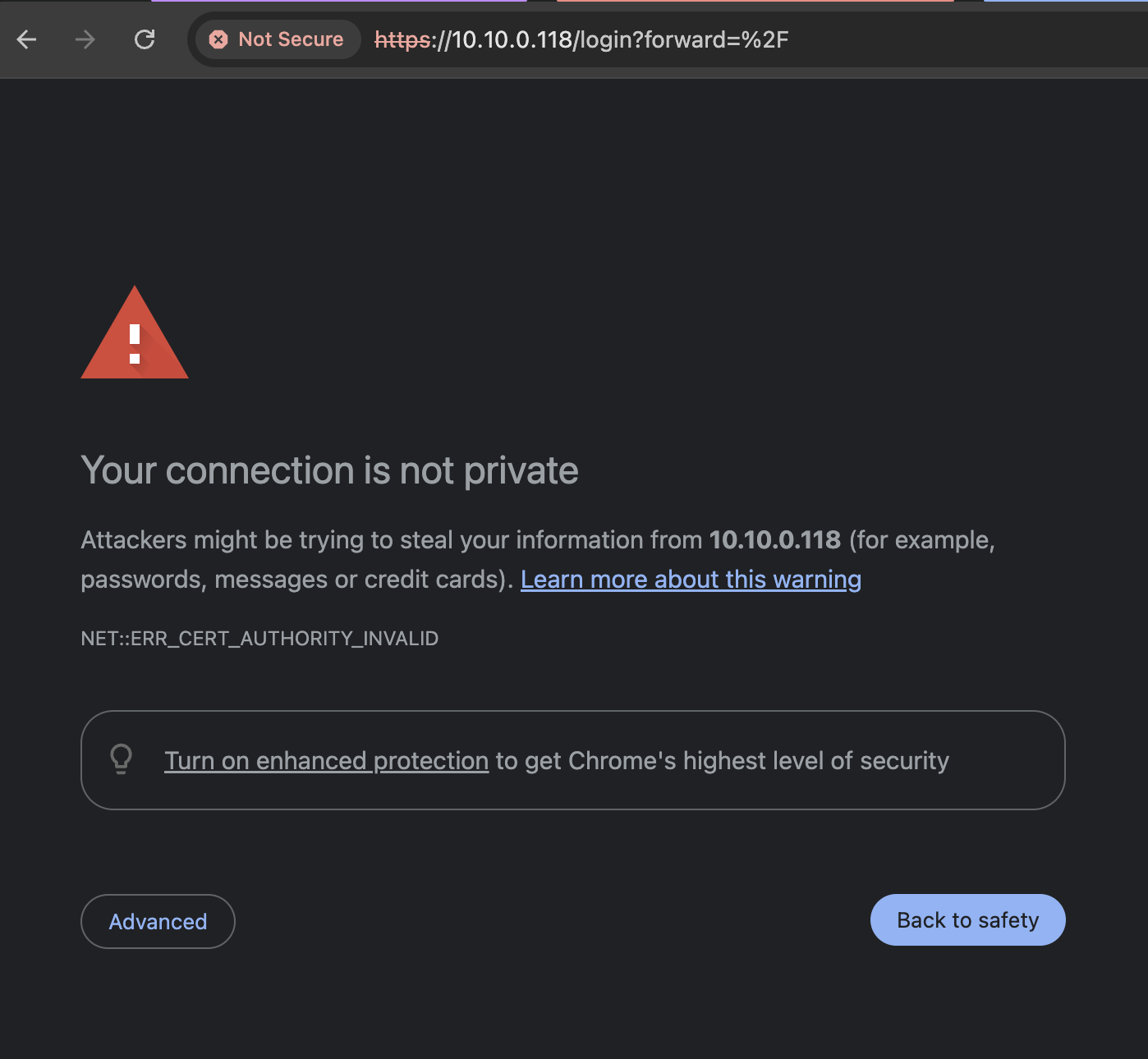The height and width of the screenshot is (1059, 1148).
Task: Click the NET::ERR_CERT_AUTHORITY_INVALID error code
Action: [259, 639]
